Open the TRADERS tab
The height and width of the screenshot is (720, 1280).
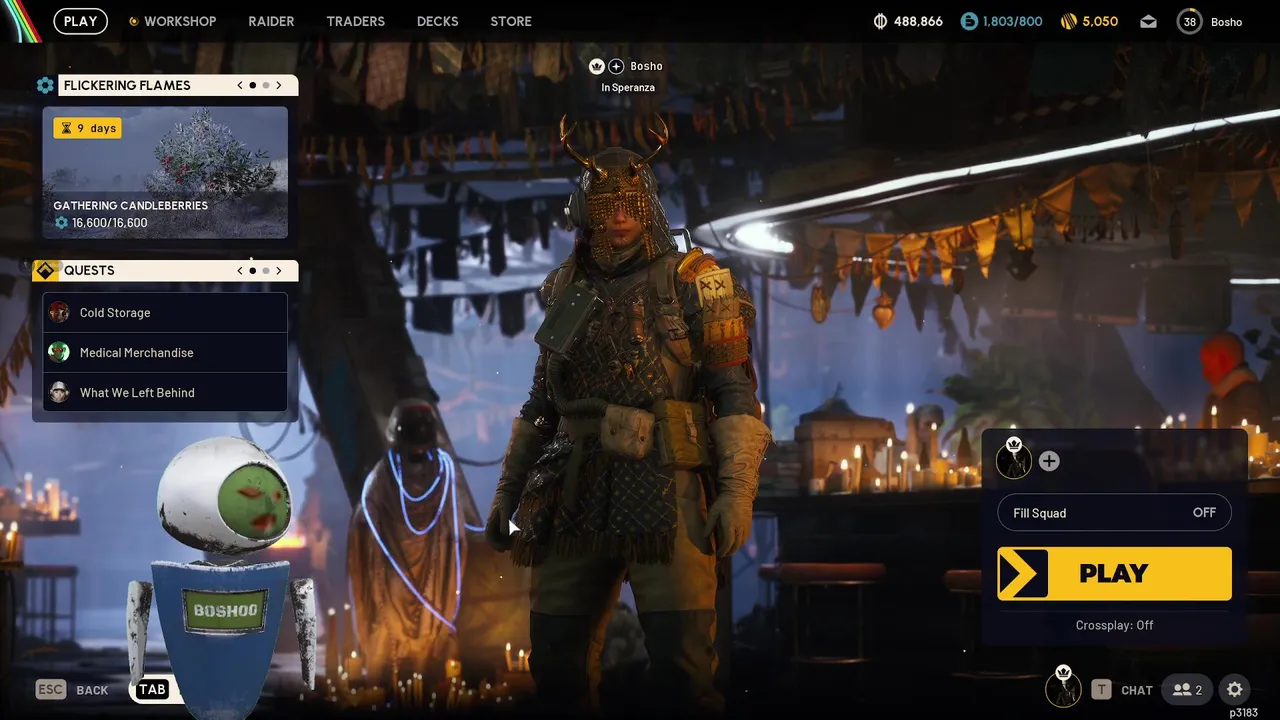[x=355, y=21]
